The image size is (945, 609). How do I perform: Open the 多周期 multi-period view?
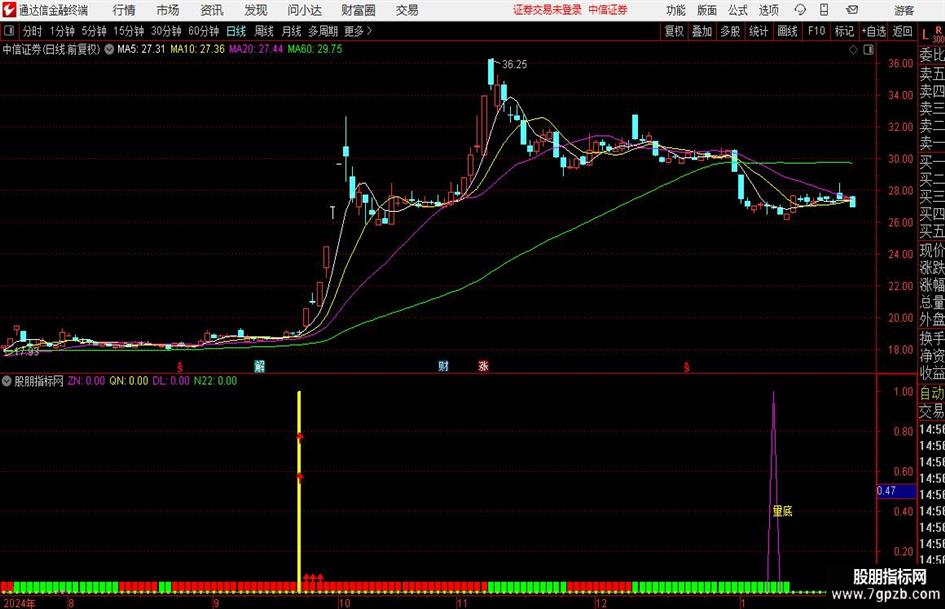pyautogui.click(x=323, y=31)
